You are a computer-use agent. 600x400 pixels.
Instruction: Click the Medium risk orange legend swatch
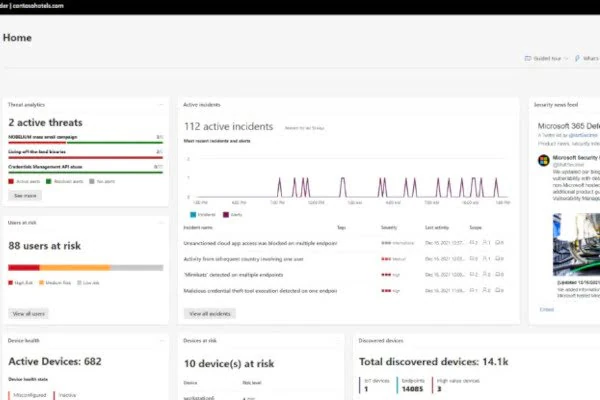(x=41, y=283)
